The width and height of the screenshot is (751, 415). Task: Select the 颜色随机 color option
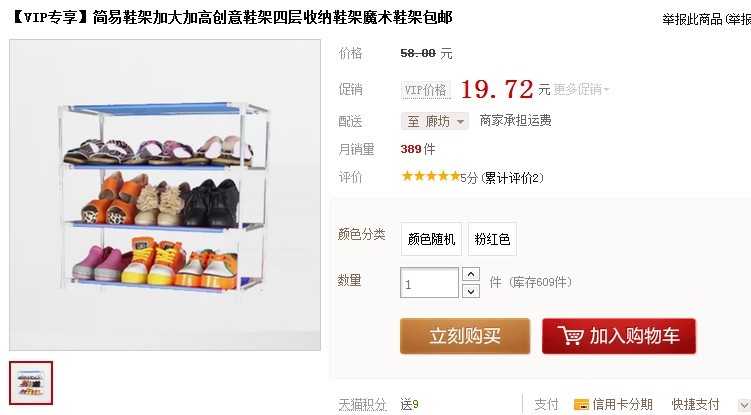pos(431,239)
